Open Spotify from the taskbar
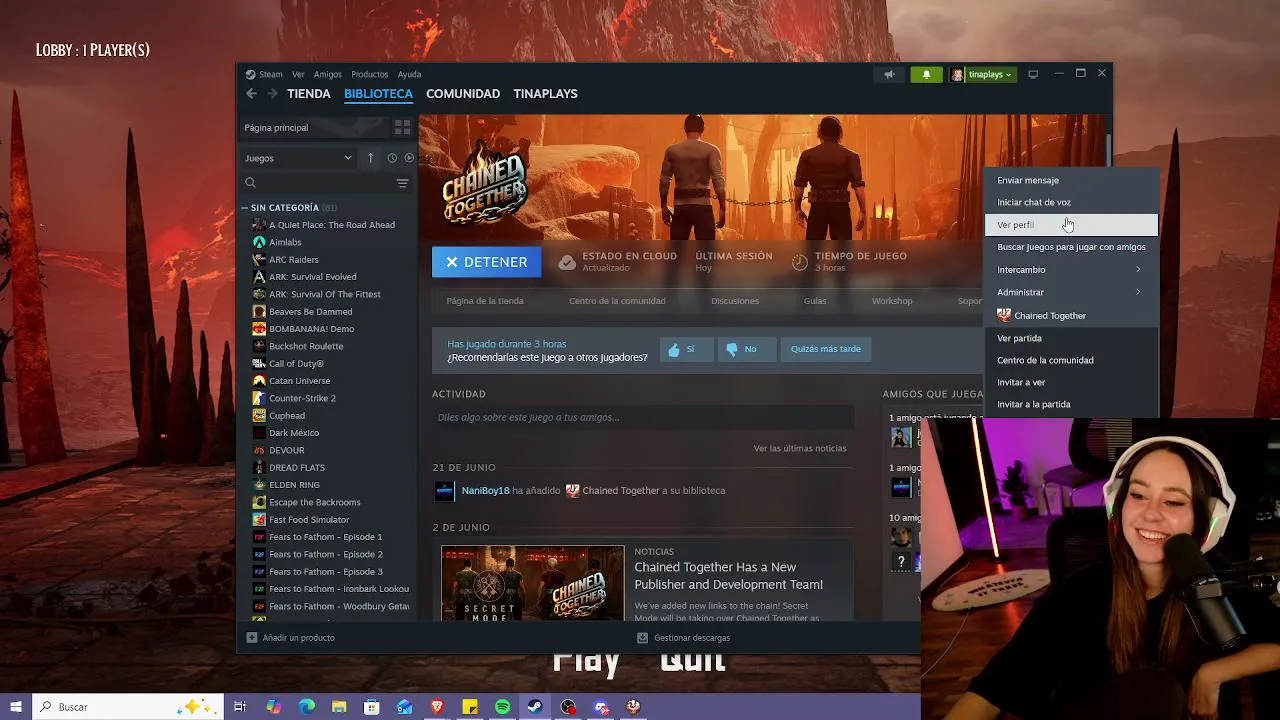Screen dimensions: 1280x720 (503, 707)
